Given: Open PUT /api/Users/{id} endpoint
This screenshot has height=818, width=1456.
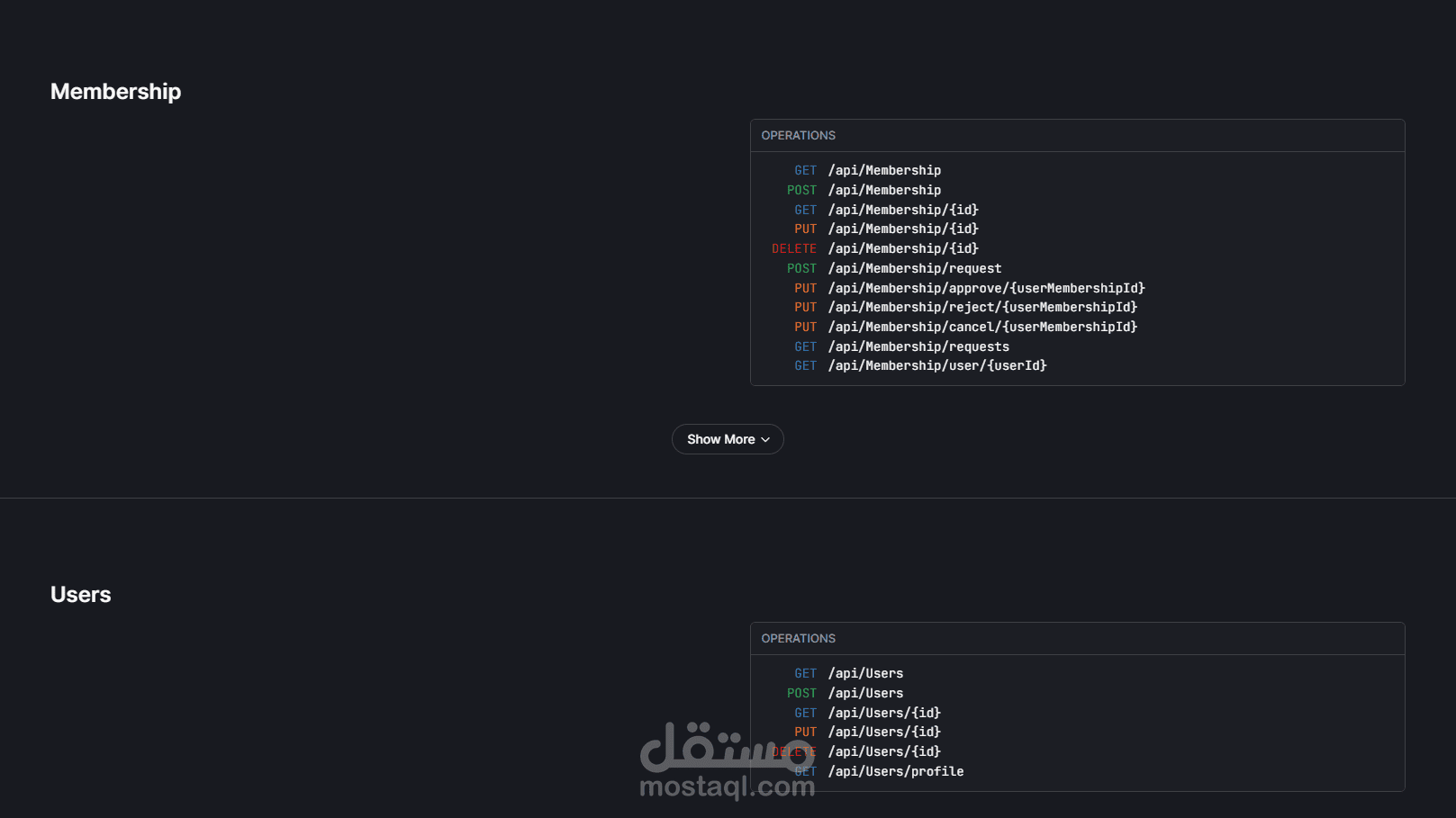Looking at the screenshot, I should click(867, 732).
